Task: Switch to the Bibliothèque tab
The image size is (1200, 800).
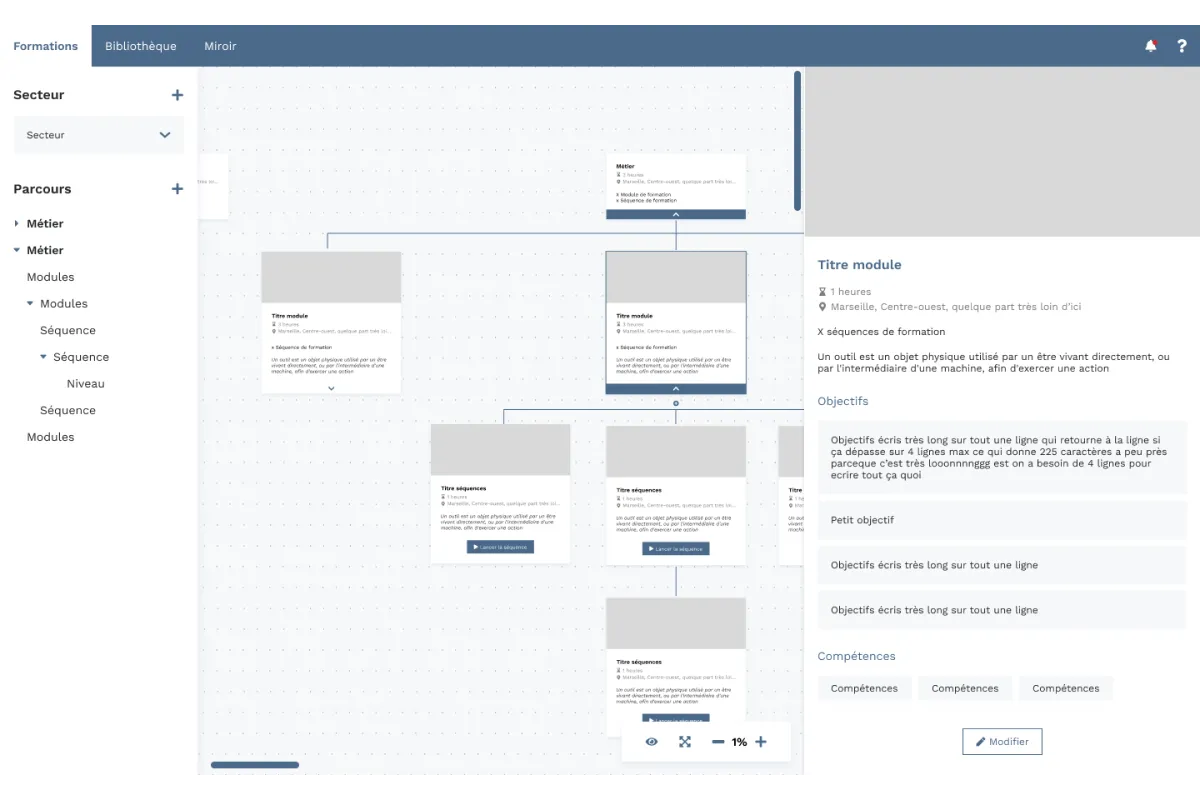Action: pos(141,45)
